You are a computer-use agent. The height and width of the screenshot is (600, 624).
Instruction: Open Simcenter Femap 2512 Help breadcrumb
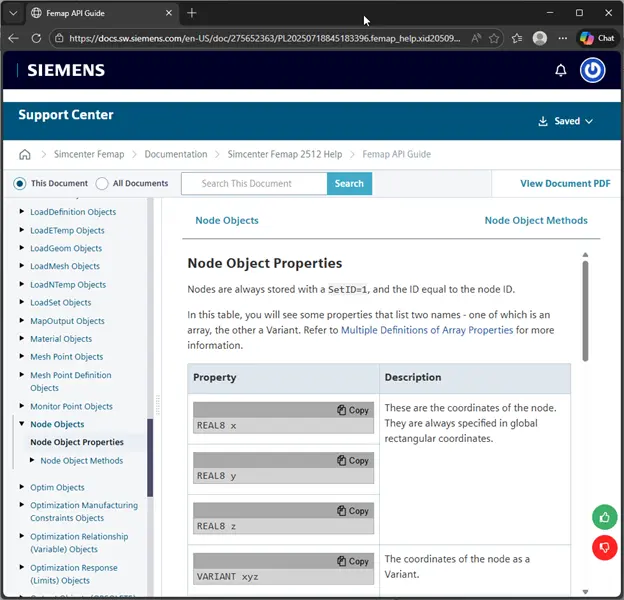[285, 154]
